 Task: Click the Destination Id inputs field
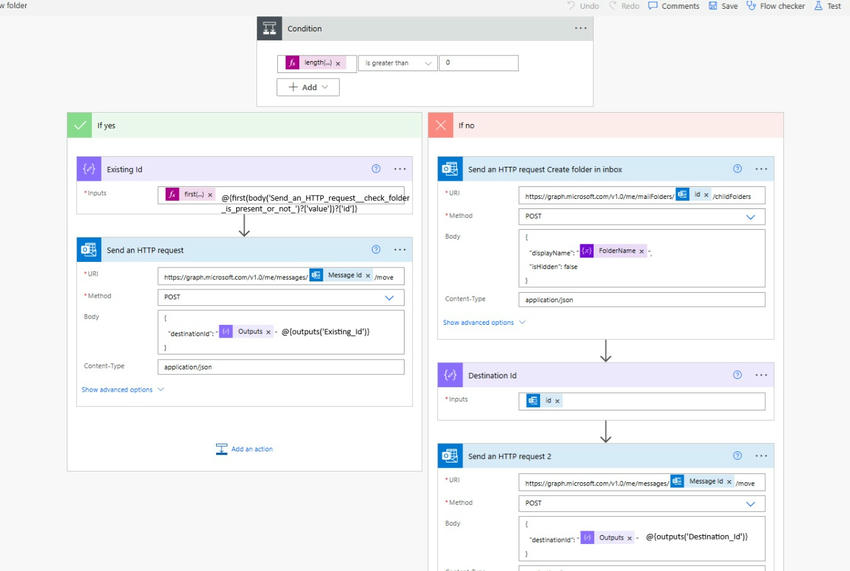click(x=642, y=401)
